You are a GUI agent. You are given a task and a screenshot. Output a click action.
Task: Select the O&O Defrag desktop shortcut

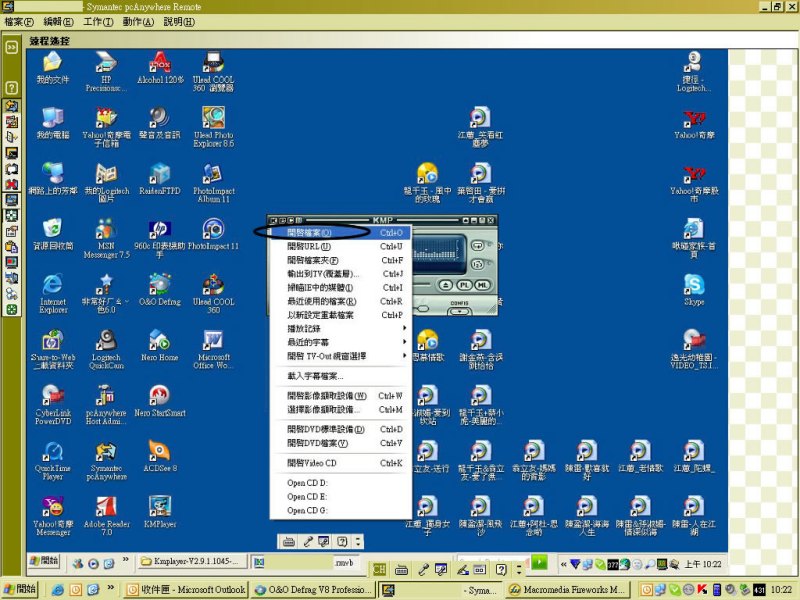(x=160, y=289)
